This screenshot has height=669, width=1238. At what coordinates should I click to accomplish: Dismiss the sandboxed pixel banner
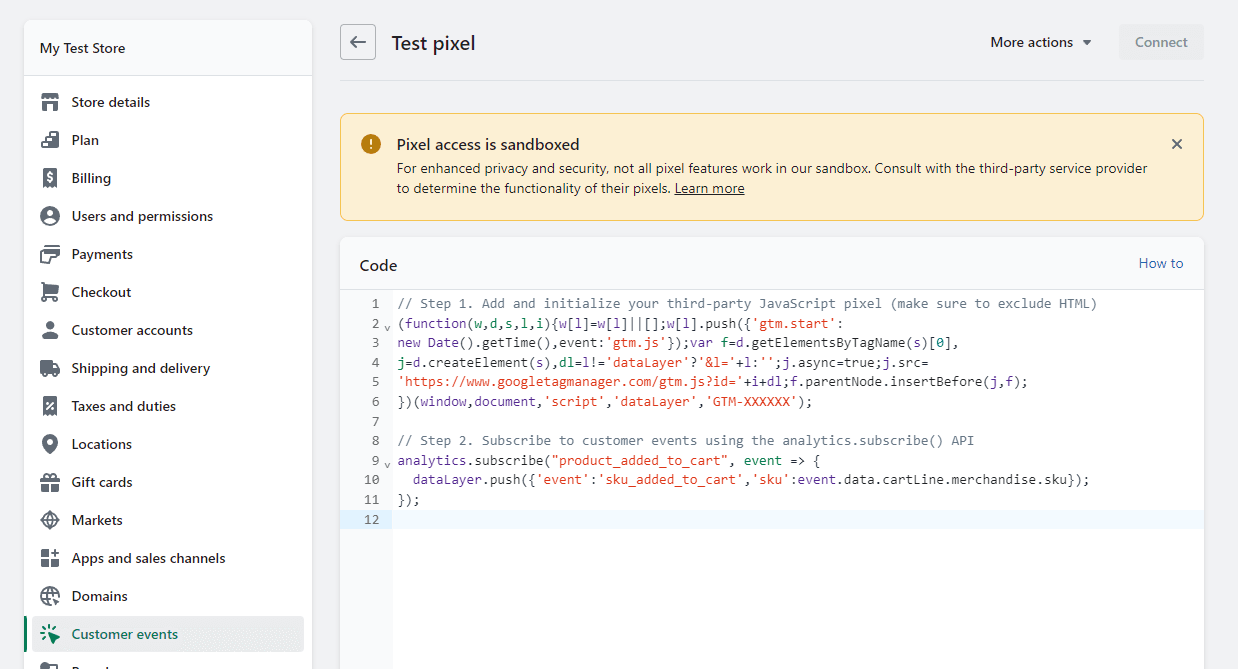click(x=1177, y=144)
